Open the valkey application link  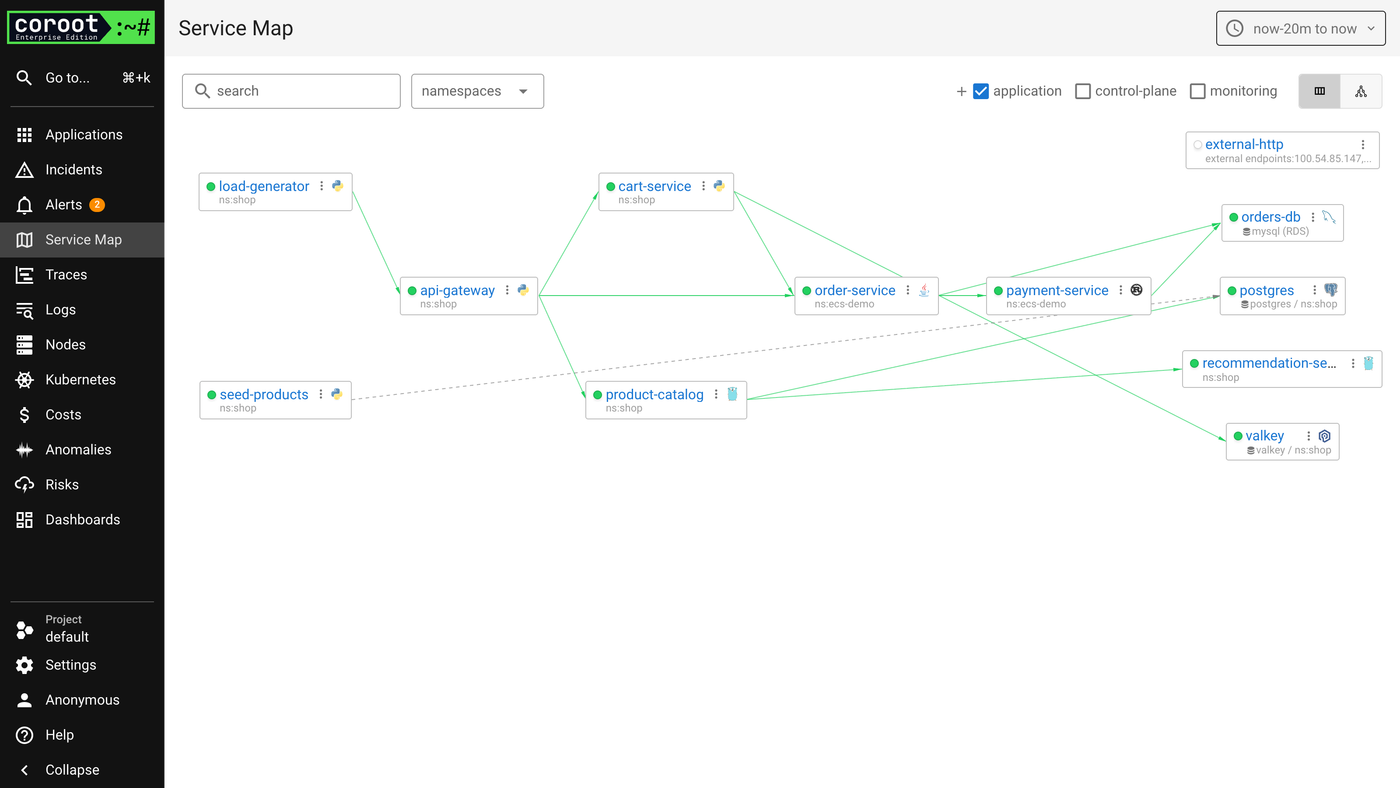tap(1265, 436)
